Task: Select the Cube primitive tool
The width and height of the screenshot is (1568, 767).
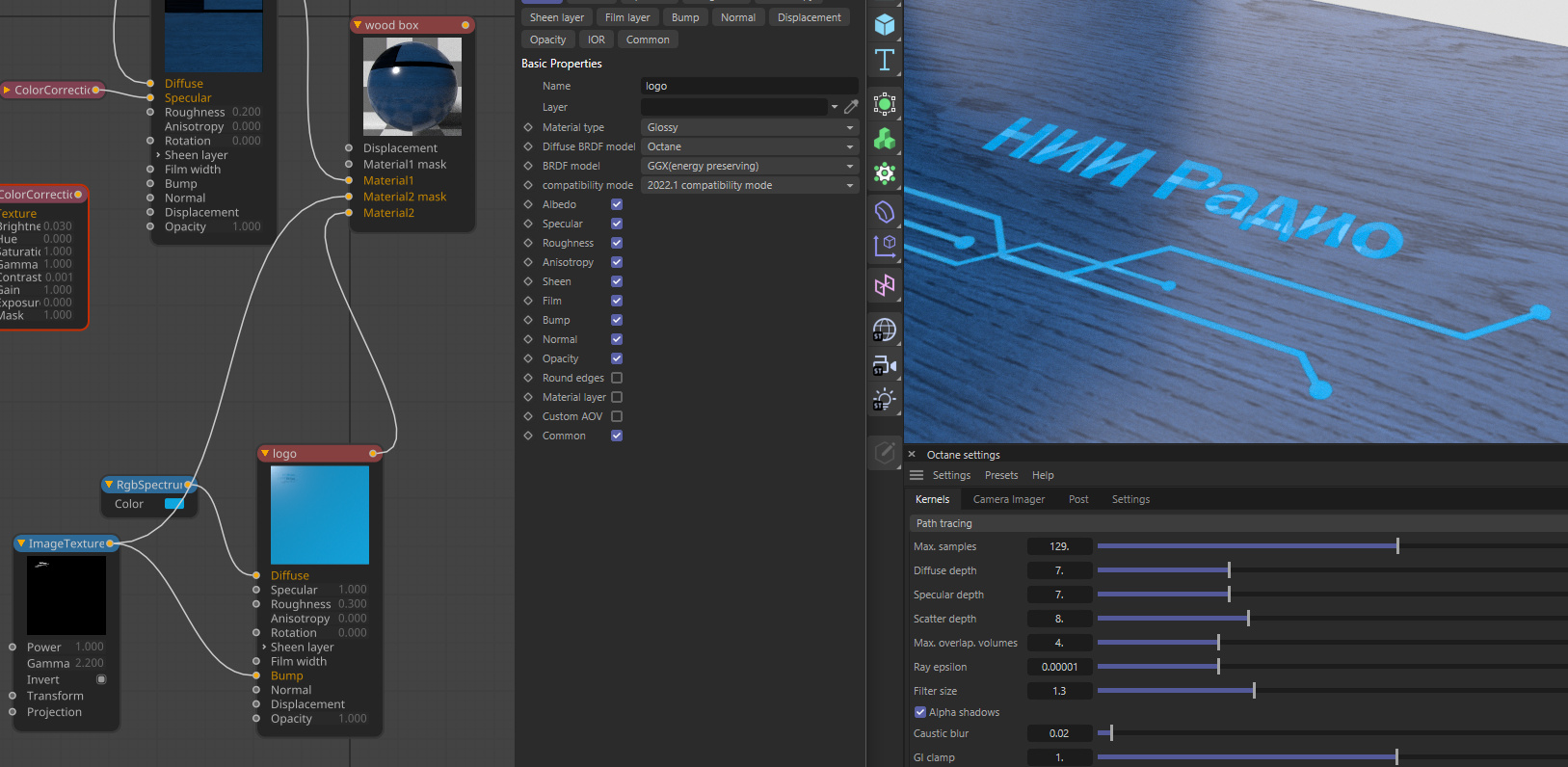Action: [884, 24]
